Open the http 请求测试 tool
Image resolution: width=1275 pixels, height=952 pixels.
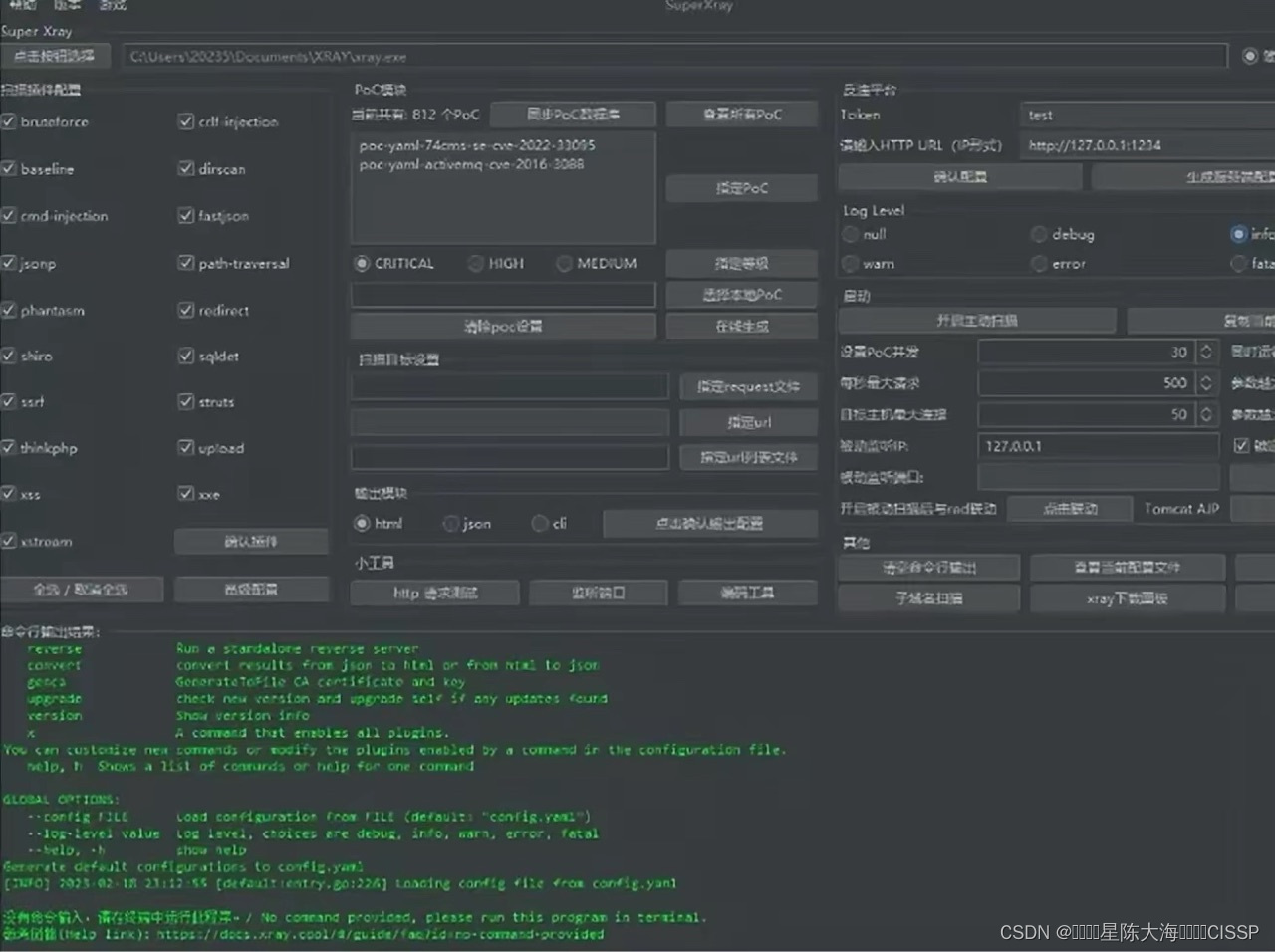tap(435, 593)
